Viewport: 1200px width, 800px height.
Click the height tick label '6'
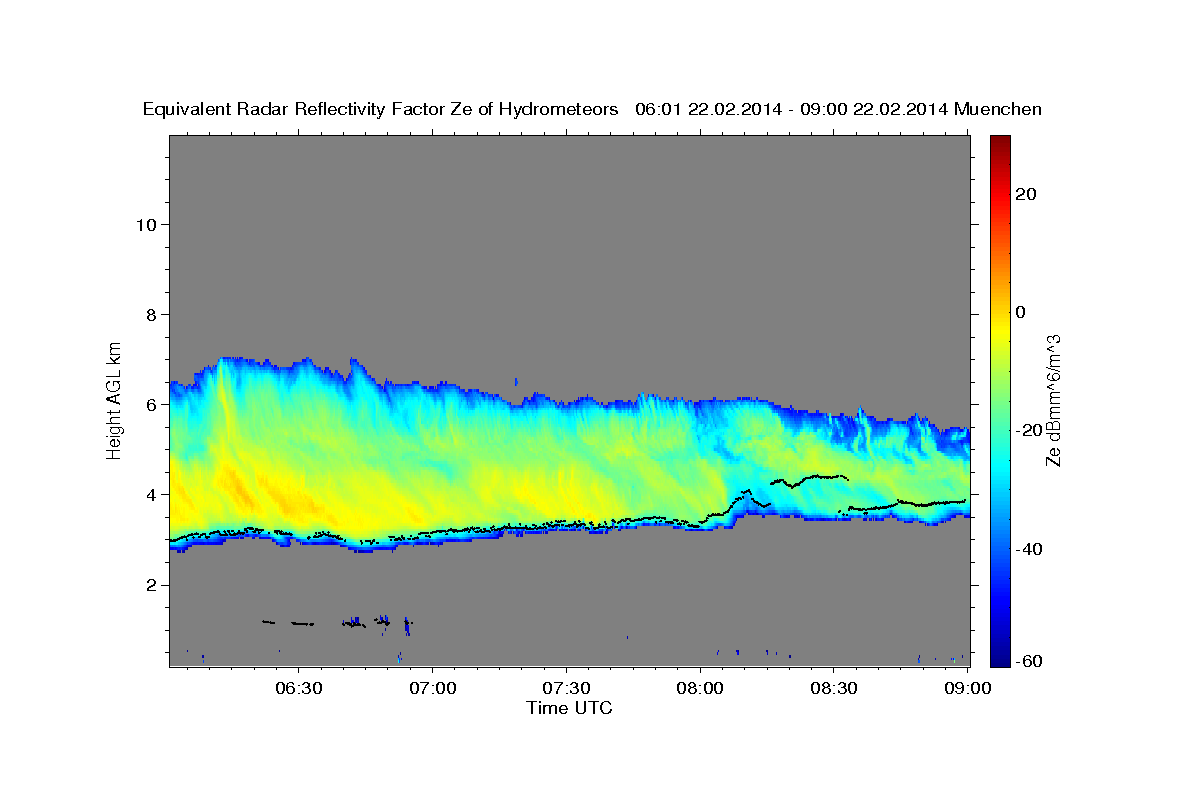[x=152, y=404]
